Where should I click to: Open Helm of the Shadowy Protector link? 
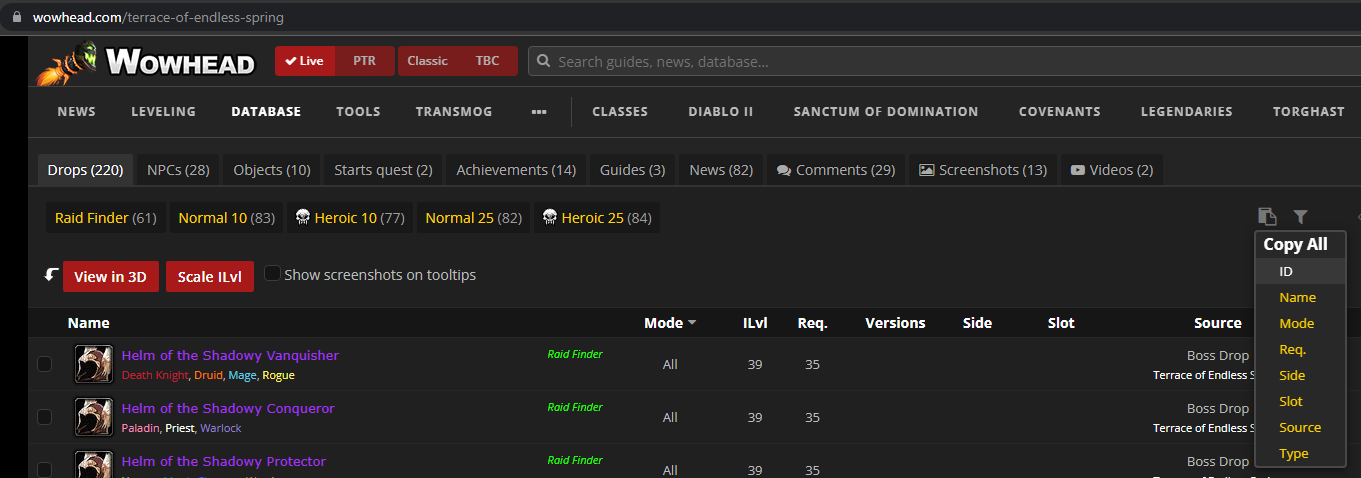point(224,461)
